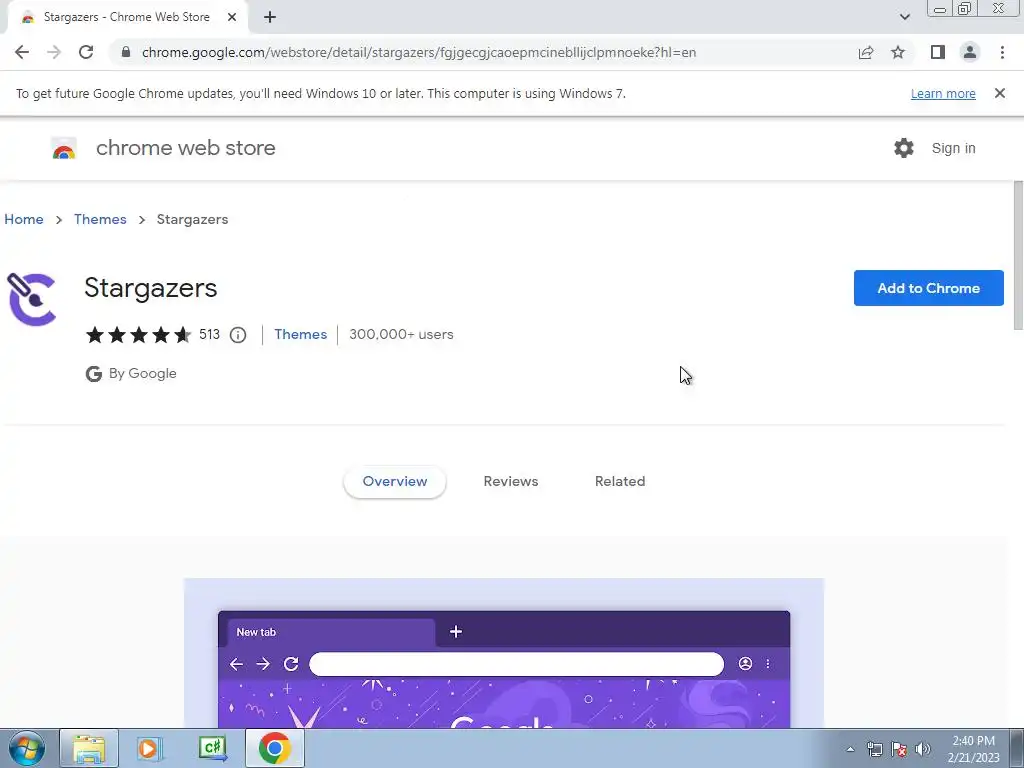Click Chrome icon in taskbar

coord(274,748)
